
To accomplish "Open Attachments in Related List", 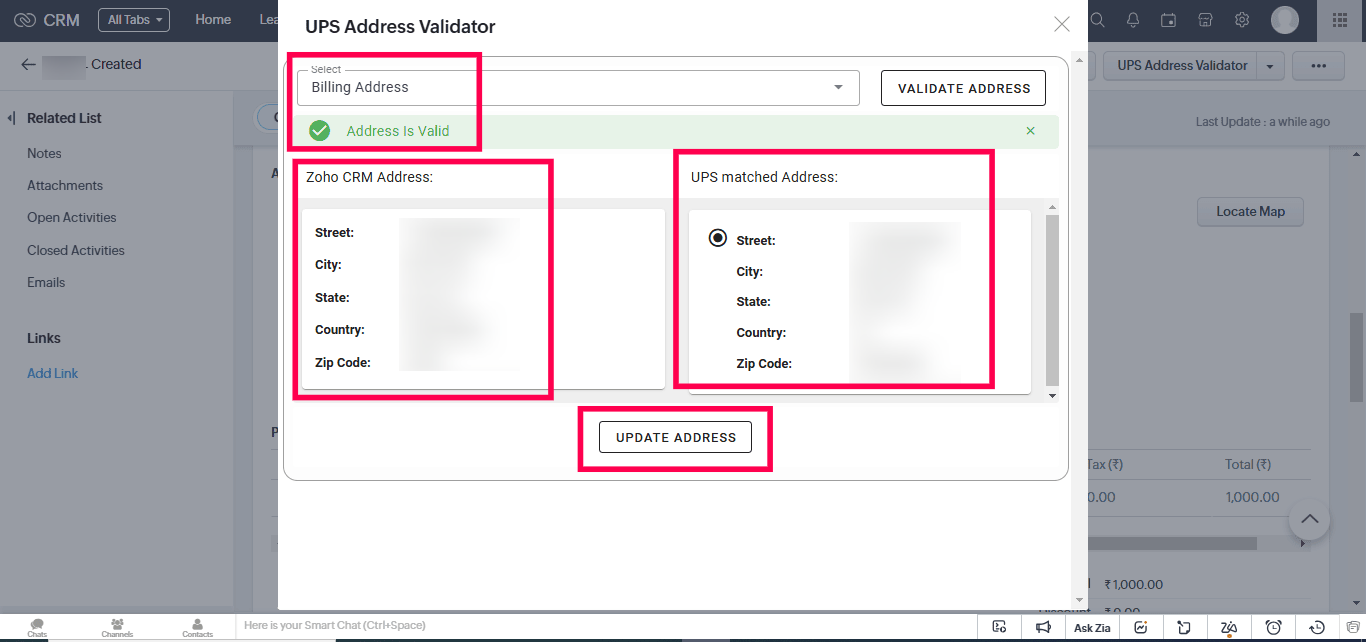I will [x=65, y=185].
